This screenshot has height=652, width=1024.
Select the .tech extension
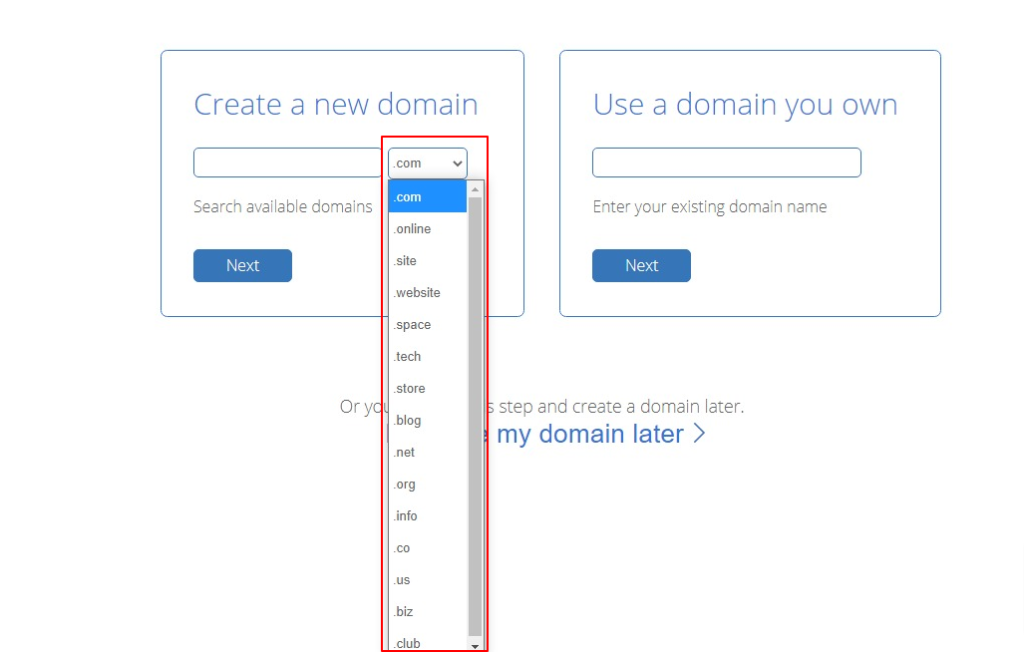pos(428,357)
